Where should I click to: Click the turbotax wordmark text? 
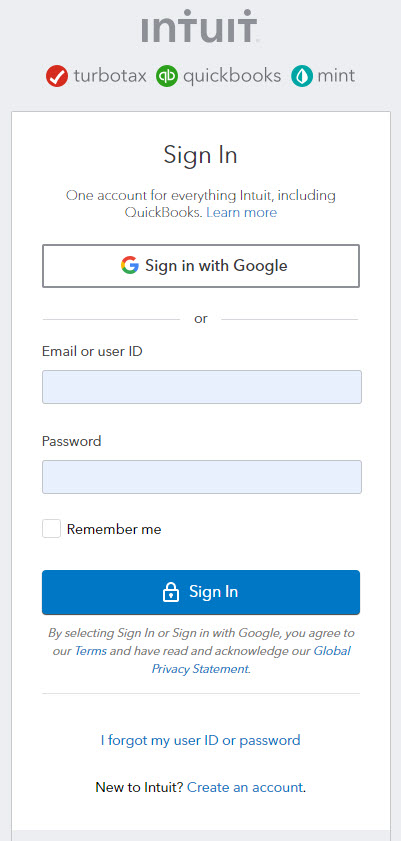(110, 76)
